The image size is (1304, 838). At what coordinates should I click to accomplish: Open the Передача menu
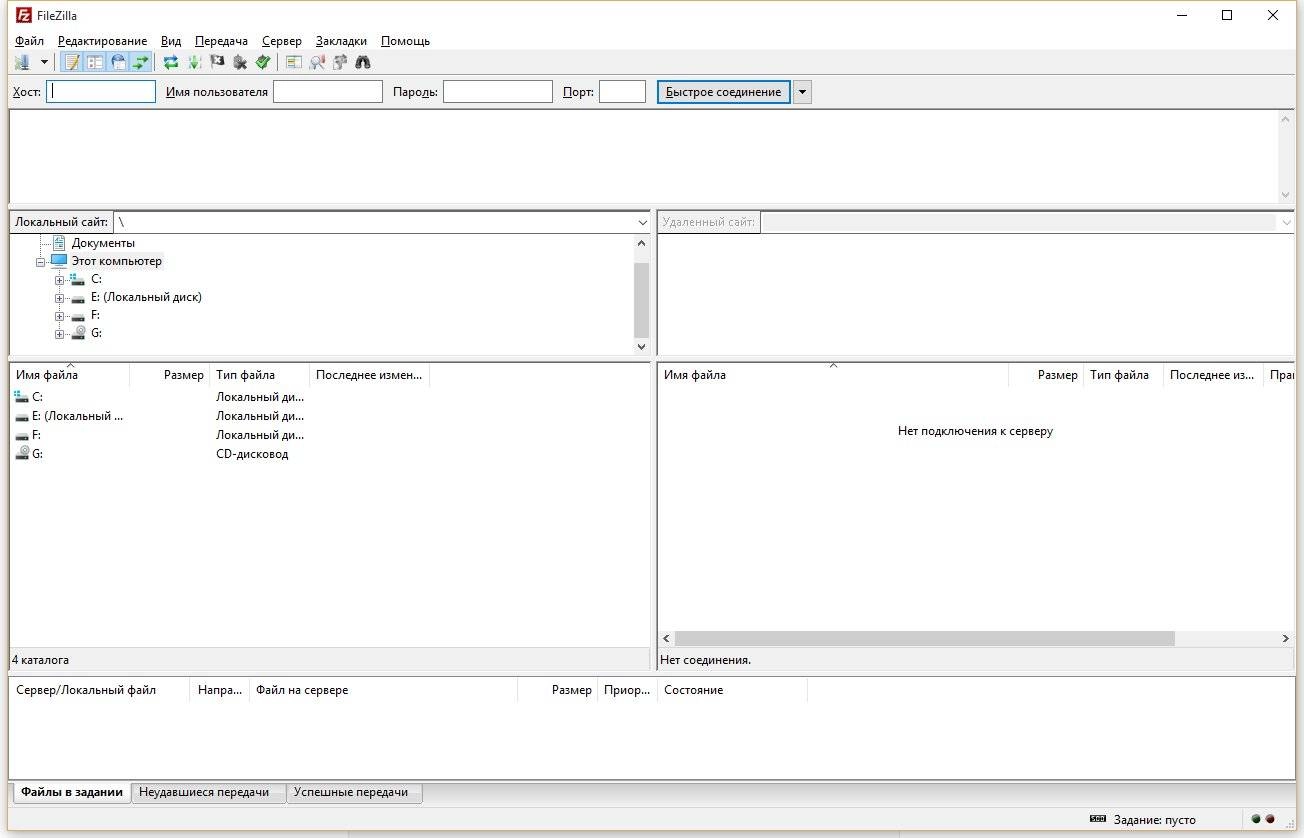221,41
